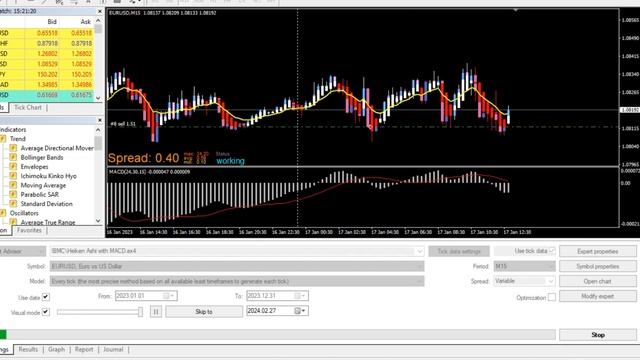Click the Market Watch scrollbar down arrow
The height and width of the screenshot is (360, 640).
pos(98,98)
